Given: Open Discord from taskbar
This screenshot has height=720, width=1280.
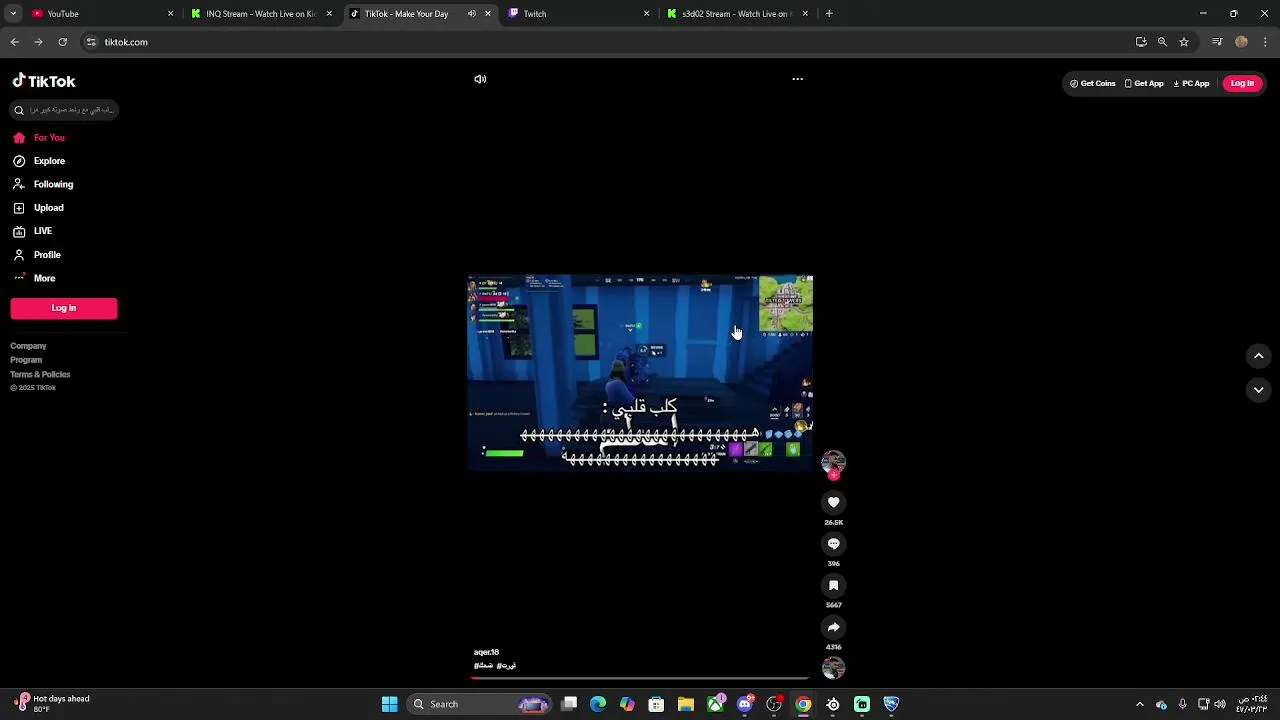Looking at the screenshot, I should (x=745, y=704).
